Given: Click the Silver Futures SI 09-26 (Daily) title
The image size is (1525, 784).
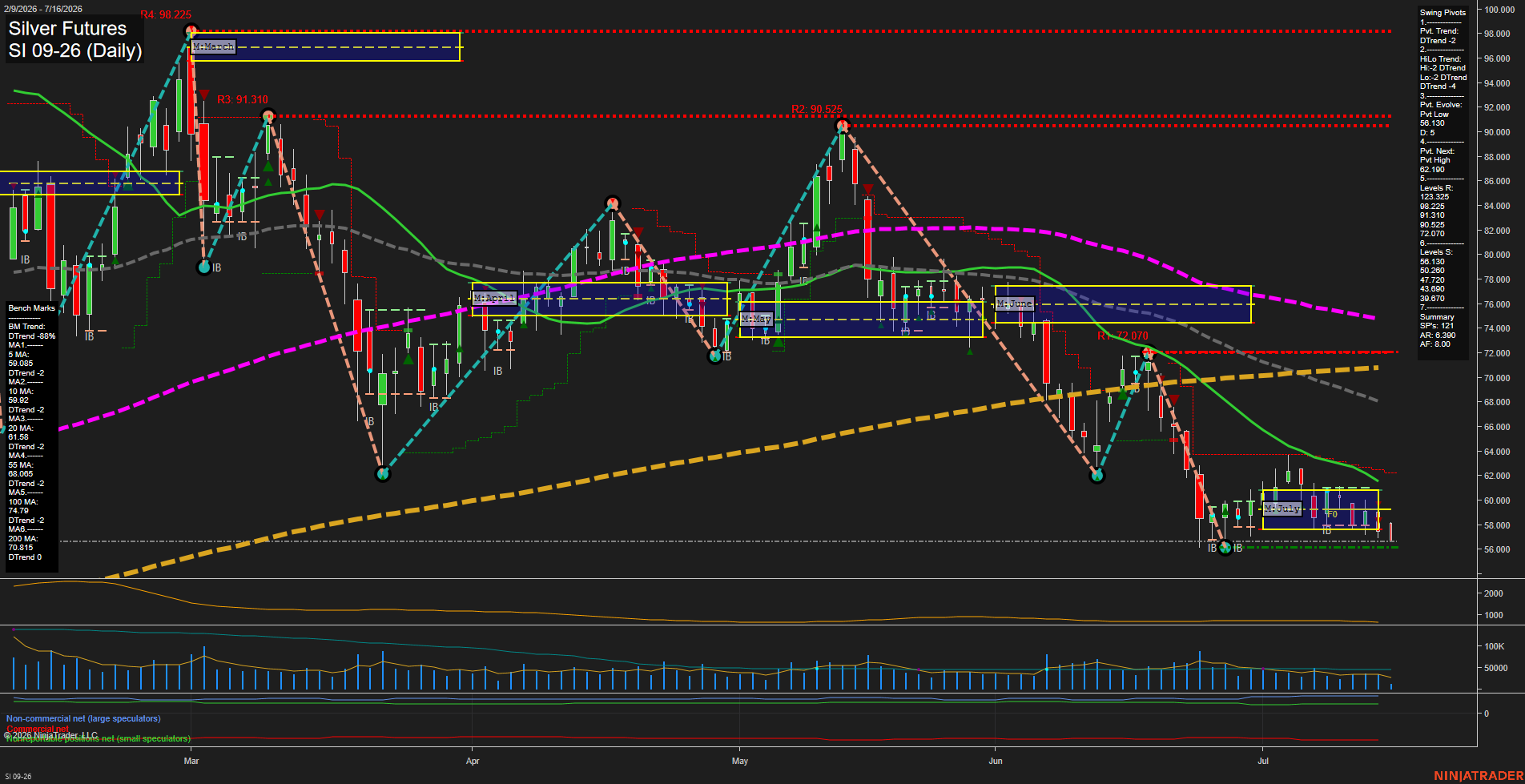Looking at the screenshot, I should 75,39.
